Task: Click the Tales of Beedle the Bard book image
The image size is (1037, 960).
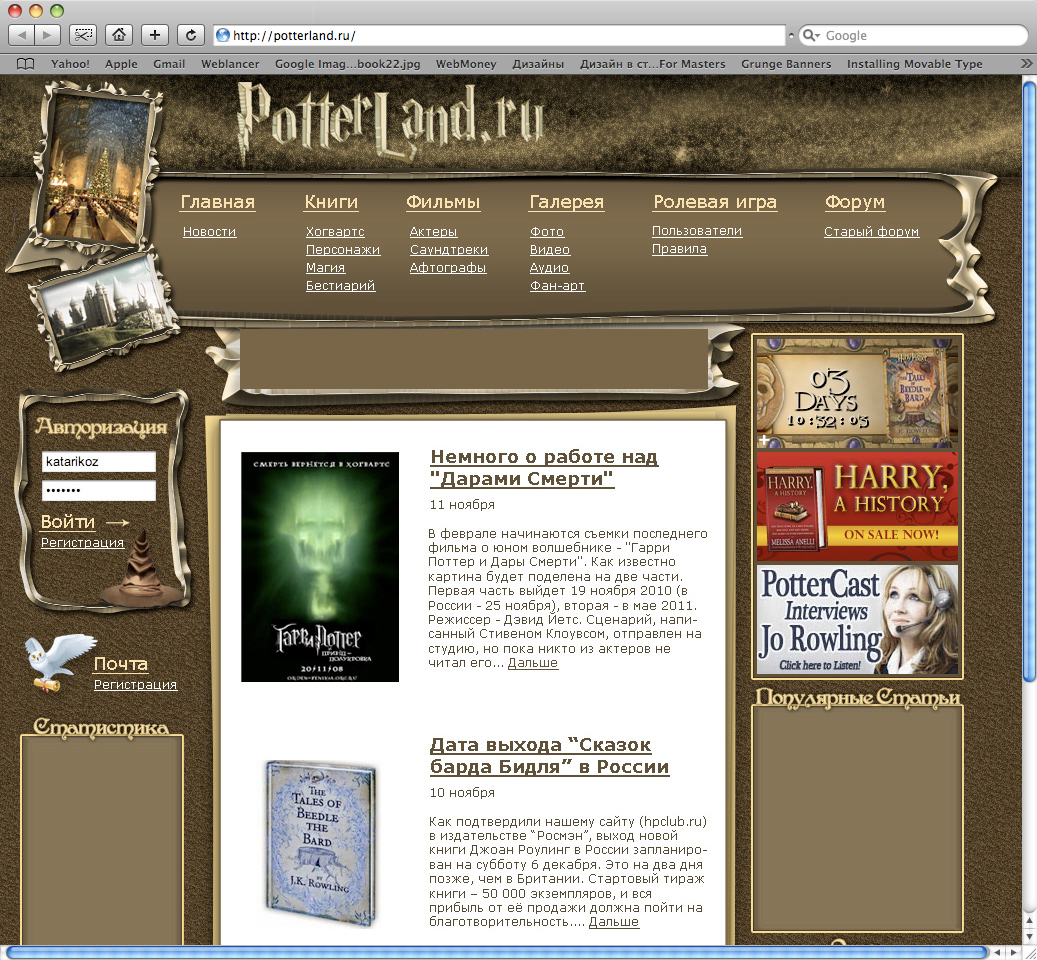Action: [x=320, y=842]
